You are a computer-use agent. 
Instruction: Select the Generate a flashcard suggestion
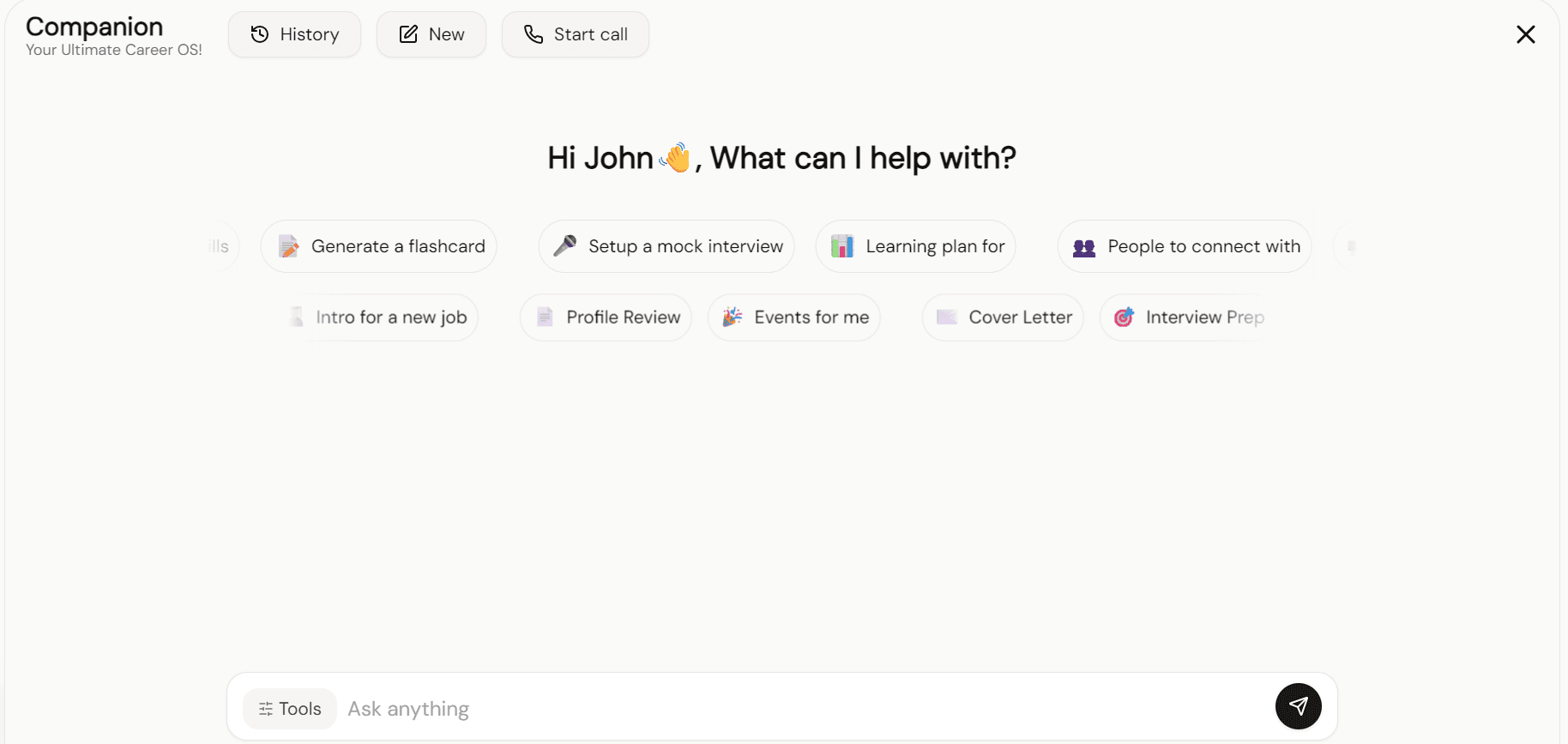pos(397,246)
